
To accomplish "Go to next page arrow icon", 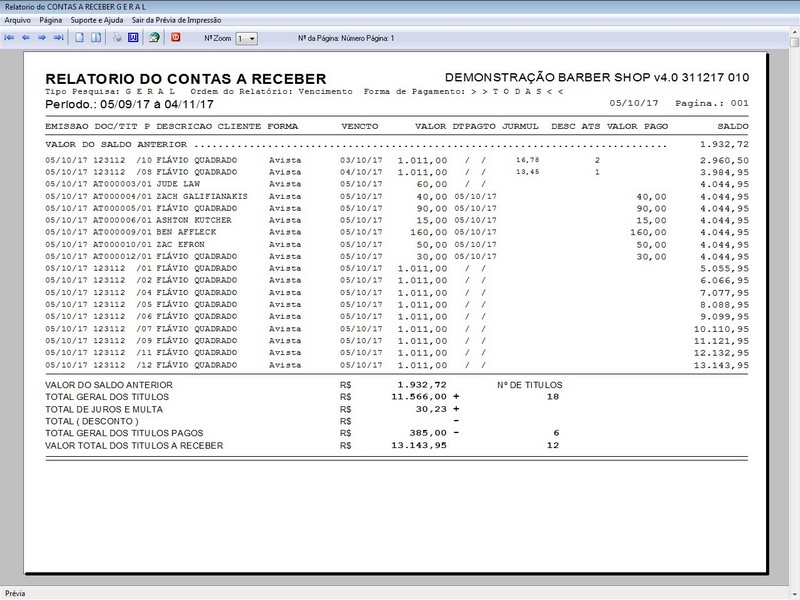I will pyautogui.click(x=42, y=38).
